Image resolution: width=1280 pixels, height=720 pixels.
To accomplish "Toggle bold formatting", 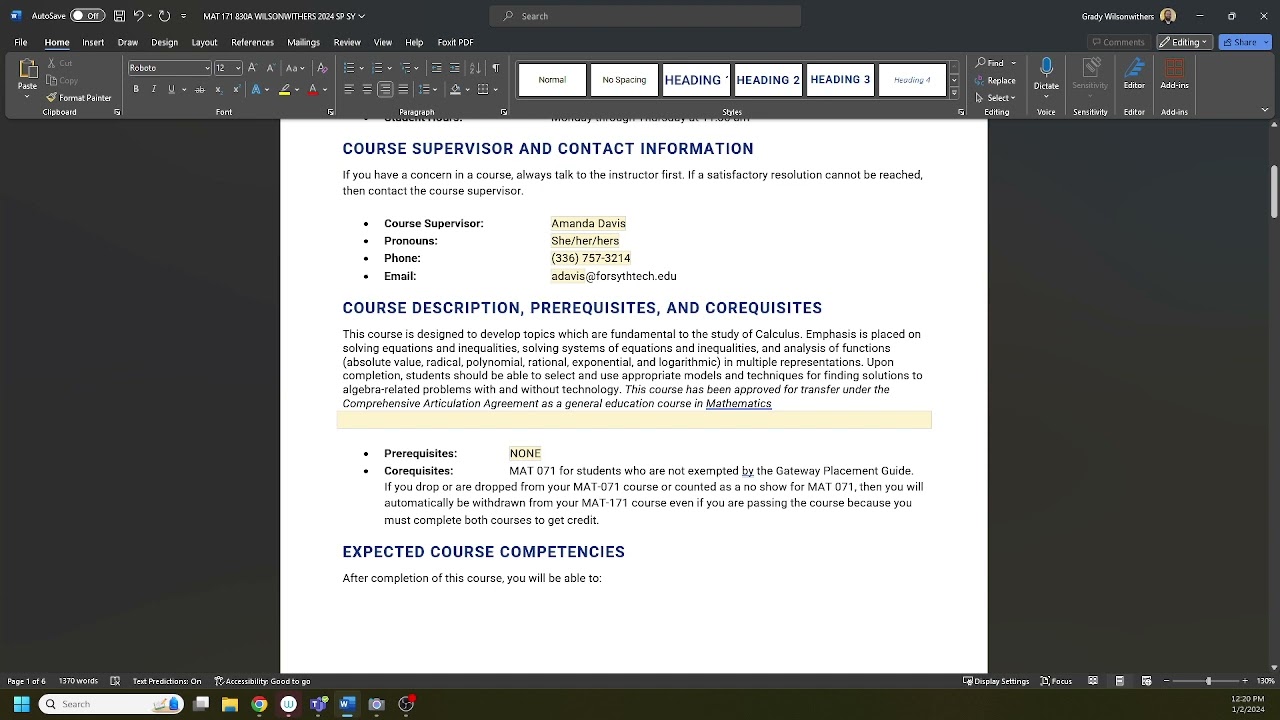I will tap(136, 90).
